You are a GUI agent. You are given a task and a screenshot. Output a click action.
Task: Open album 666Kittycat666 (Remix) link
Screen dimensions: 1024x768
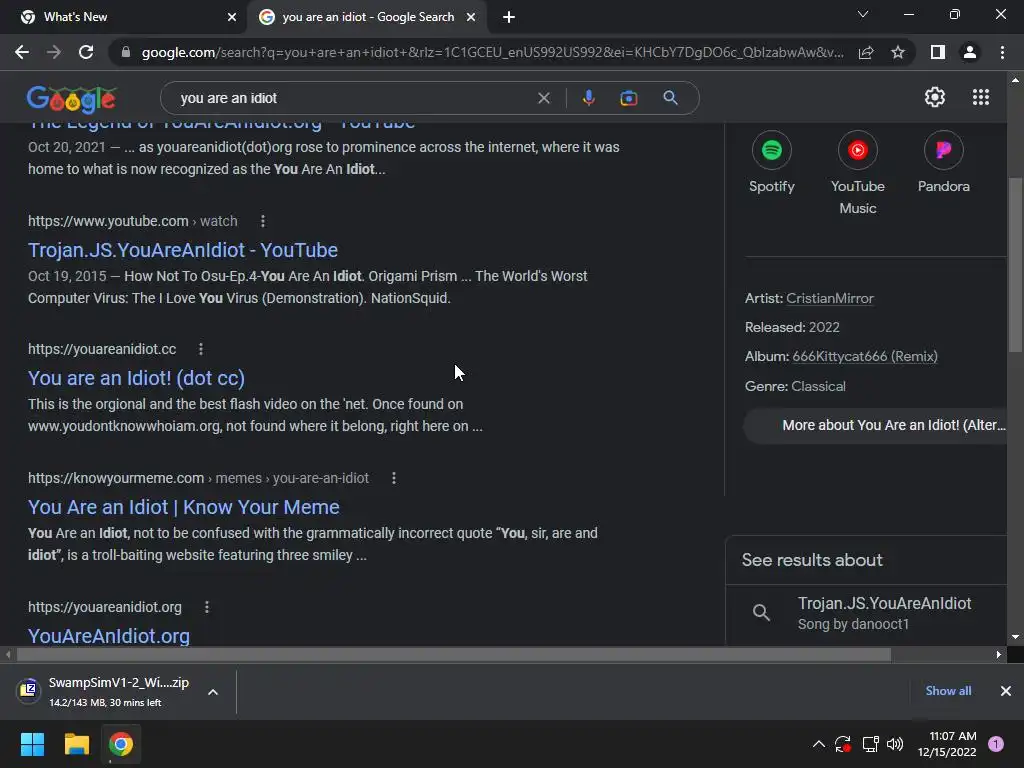pyautogui.click(x=865, y=357)
